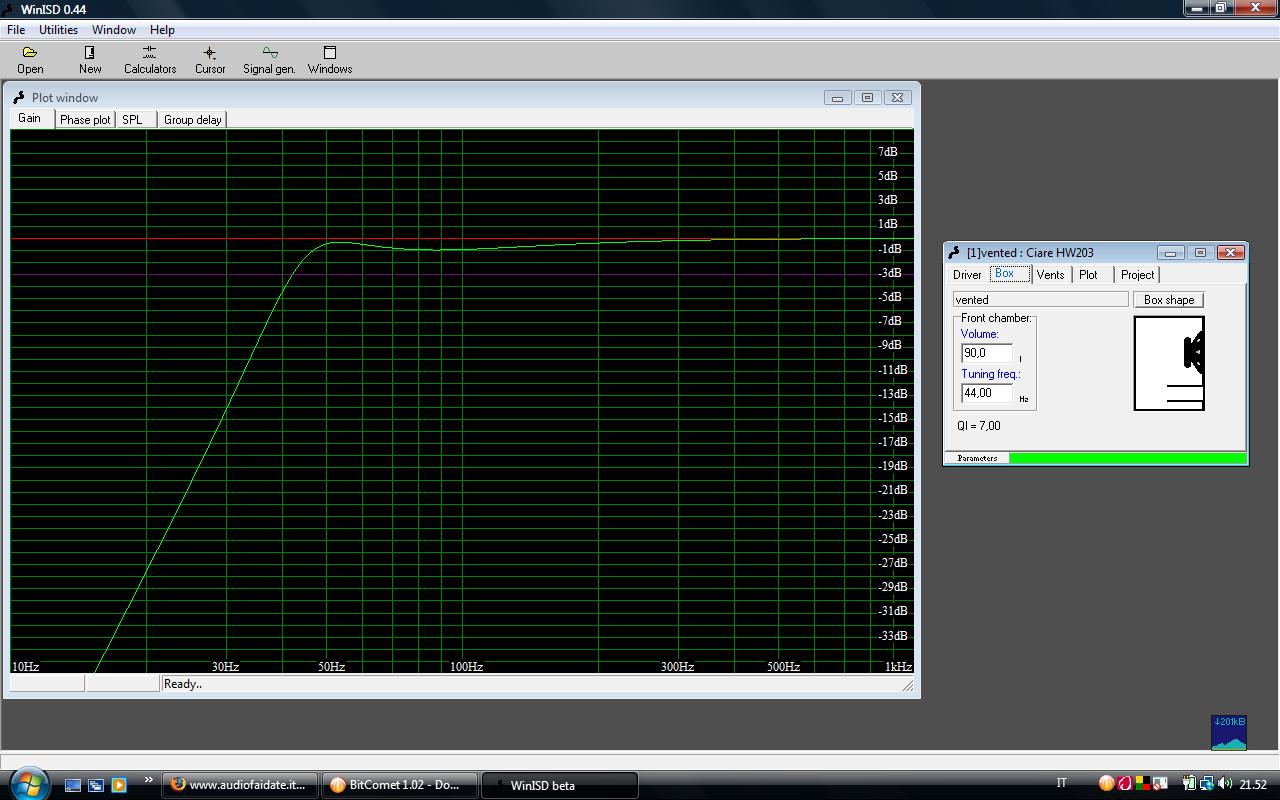Open the File menu

(x=16, y=30)
